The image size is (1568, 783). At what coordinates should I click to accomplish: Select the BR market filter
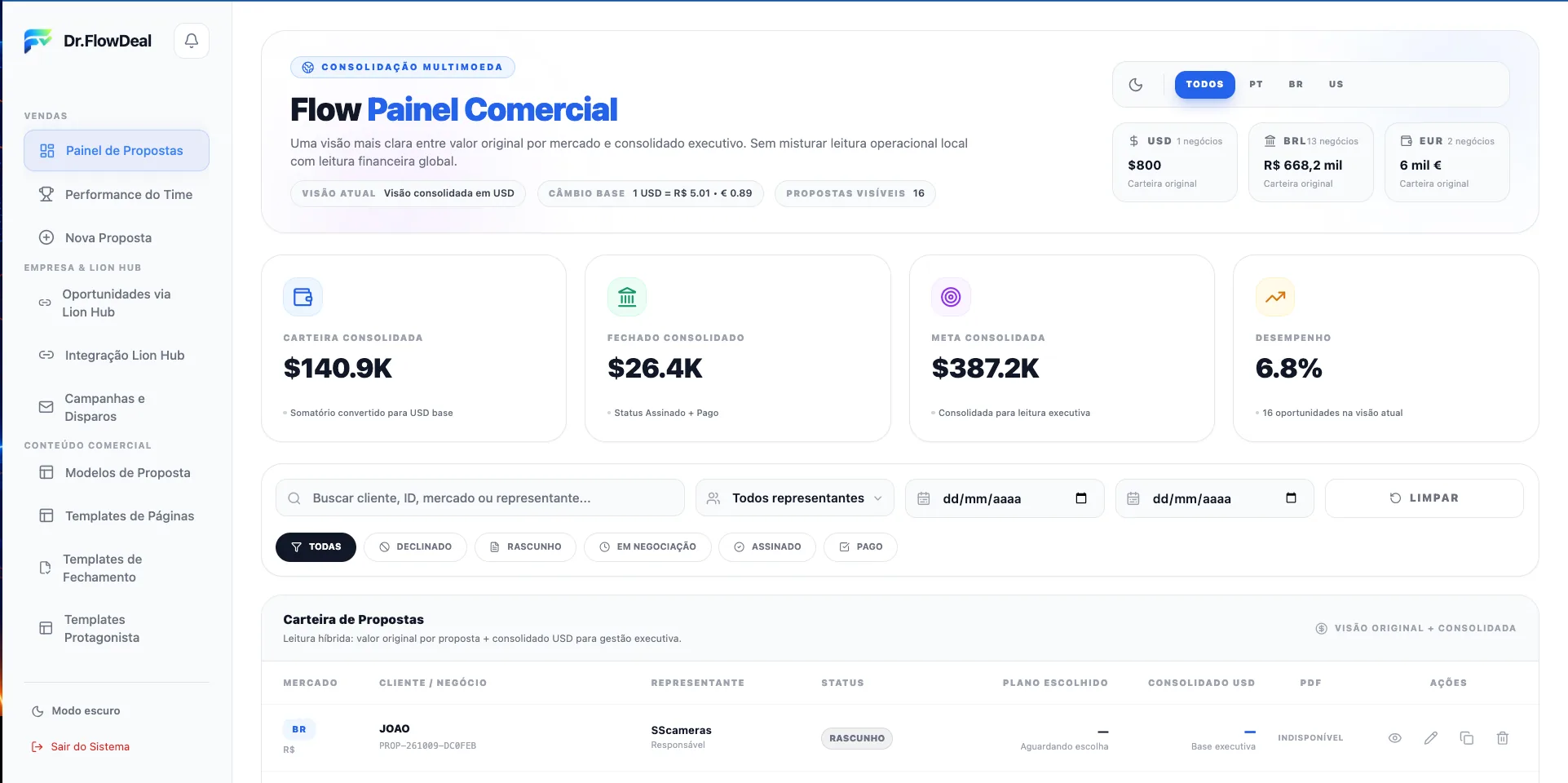(x=1296, y=84)
